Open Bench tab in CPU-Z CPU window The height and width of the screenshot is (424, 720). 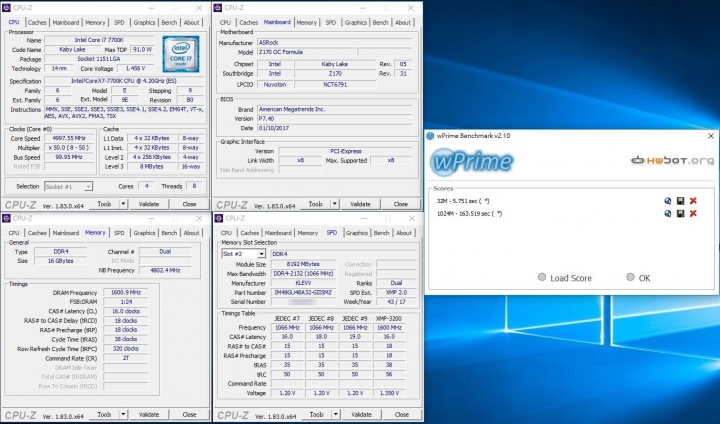pyautogui.click(x=169, y=23)
